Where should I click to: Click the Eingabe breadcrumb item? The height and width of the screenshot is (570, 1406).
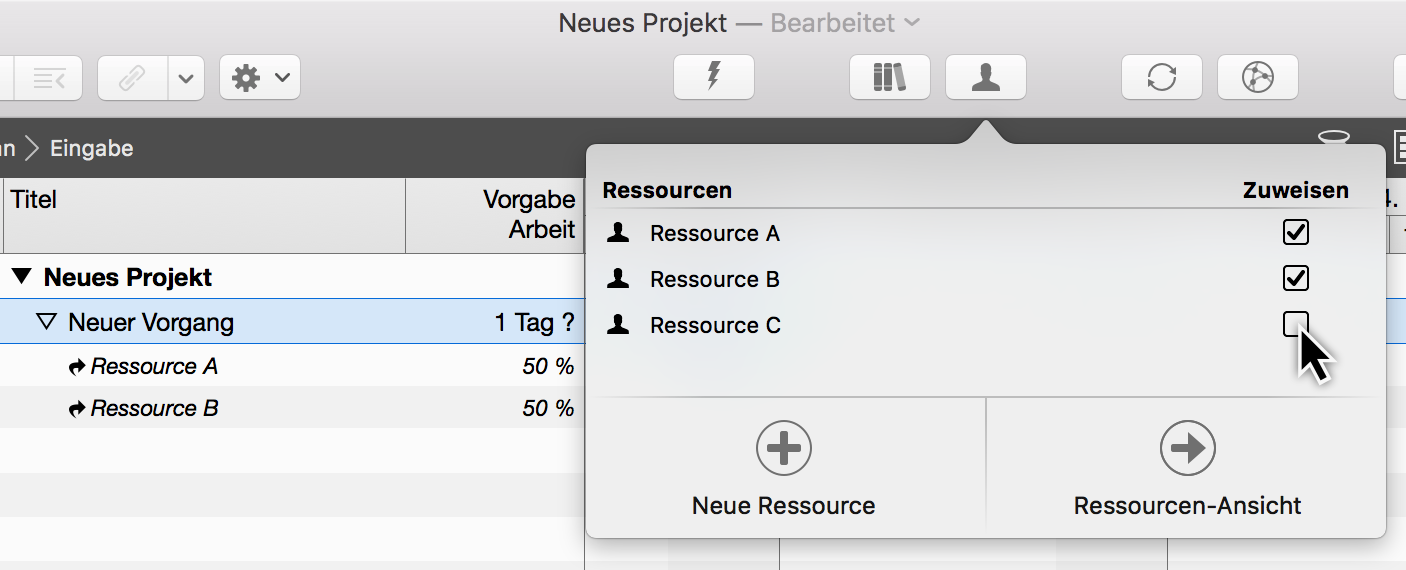tap(91, 149)
